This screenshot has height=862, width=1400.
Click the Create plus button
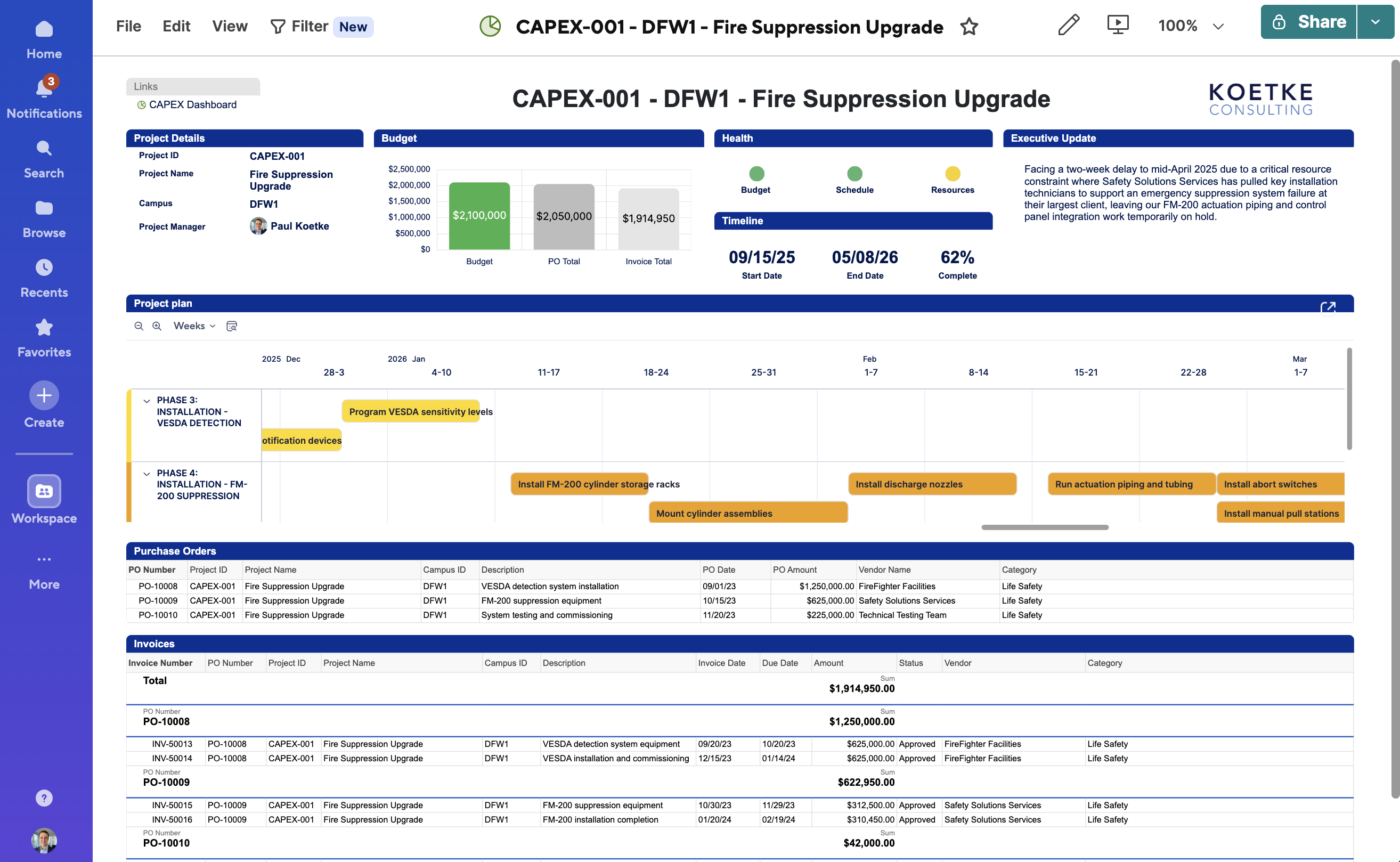pyautogui.click(x=44, y=395)
